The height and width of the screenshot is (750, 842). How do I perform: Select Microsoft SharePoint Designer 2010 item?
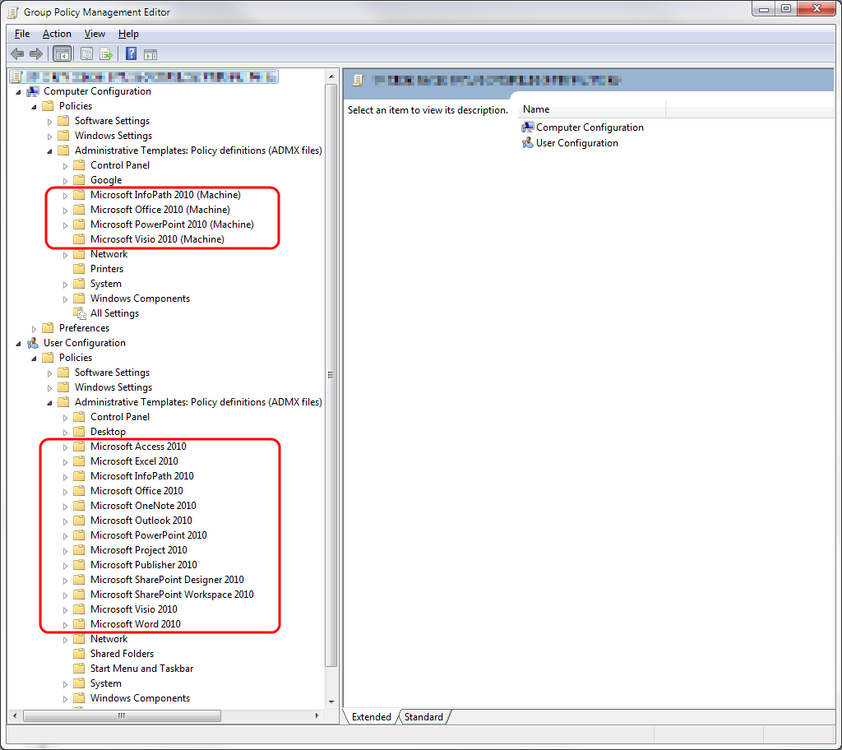click(167, 579)
